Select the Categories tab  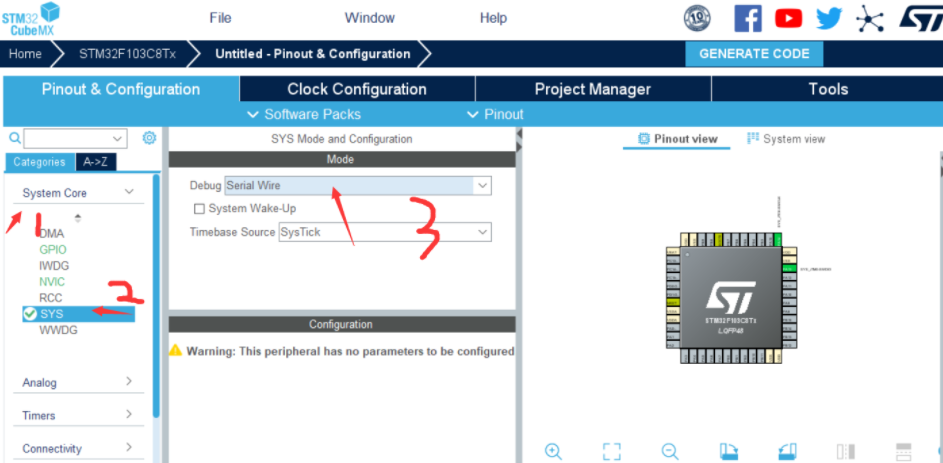(x=39, y=162)
